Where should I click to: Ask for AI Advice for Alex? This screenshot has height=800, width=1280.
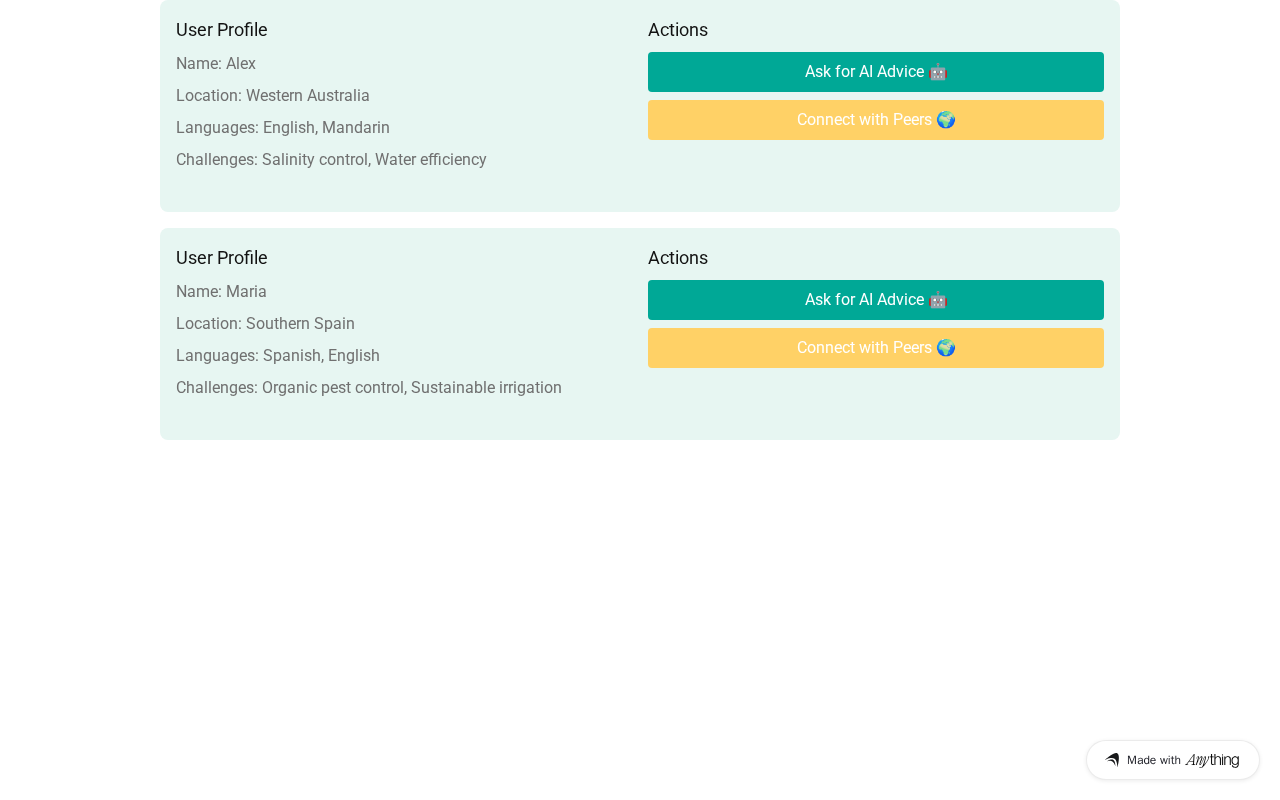tap(864, 72)
